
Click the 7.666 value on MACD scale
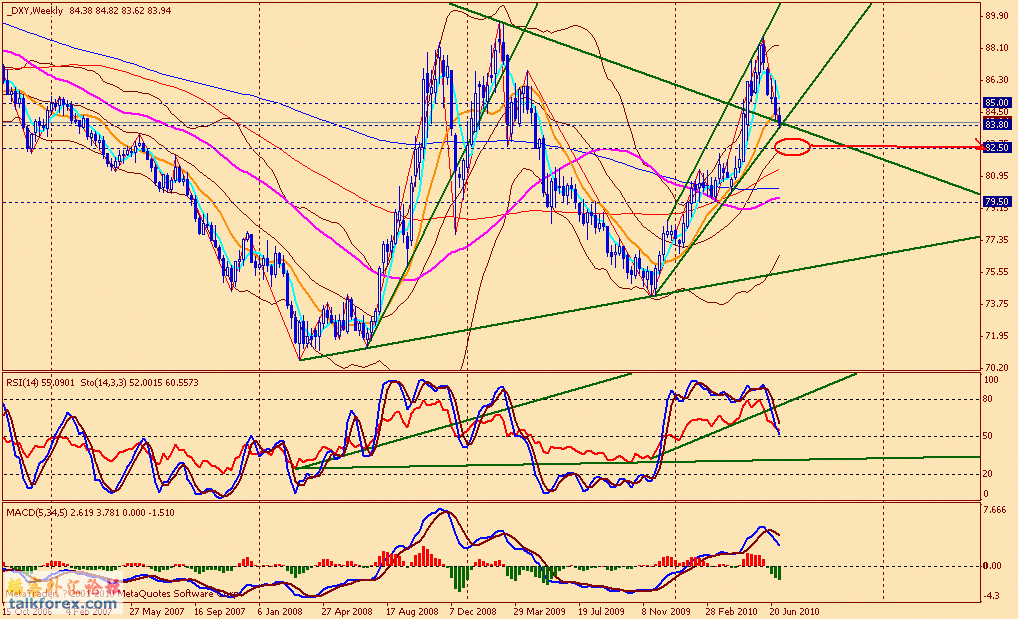click(x=995, y=510)
